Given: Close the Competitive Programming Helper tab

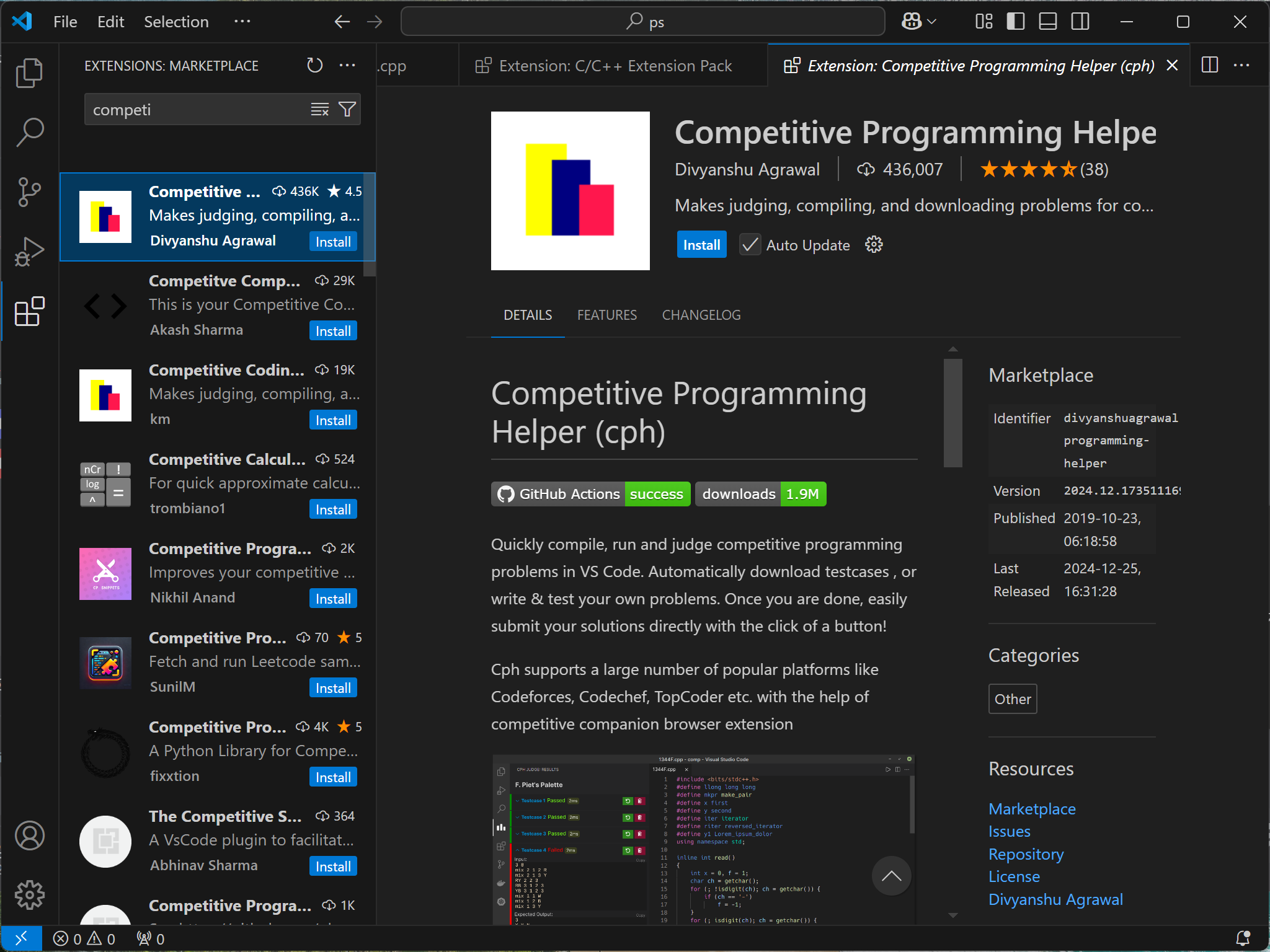Looking at the screenshot, I should pyautogui.click(x=1172, y=65).
